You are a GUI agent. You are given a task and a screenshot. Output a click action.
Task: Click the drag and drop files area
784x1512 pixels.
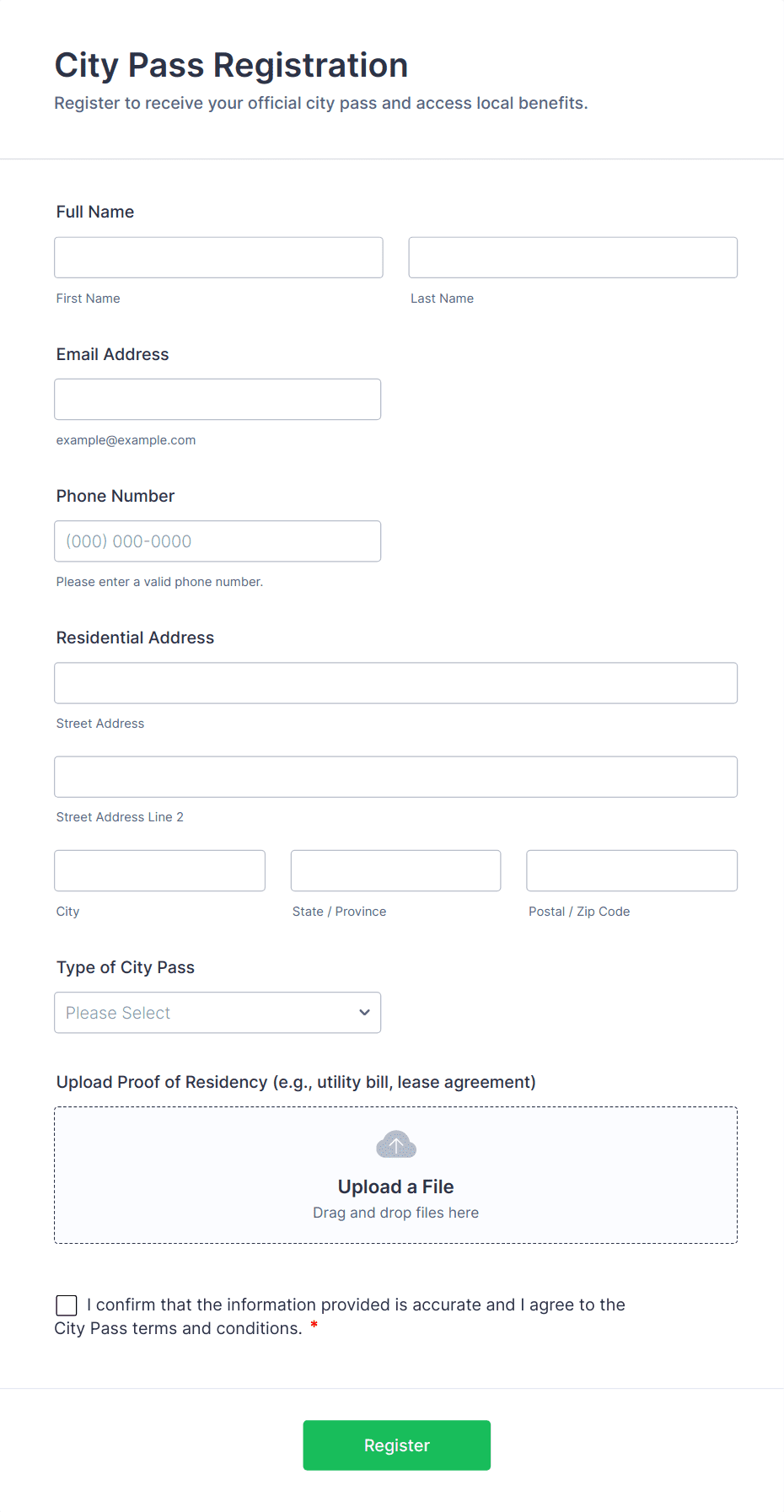click(x=395, y=1213)
